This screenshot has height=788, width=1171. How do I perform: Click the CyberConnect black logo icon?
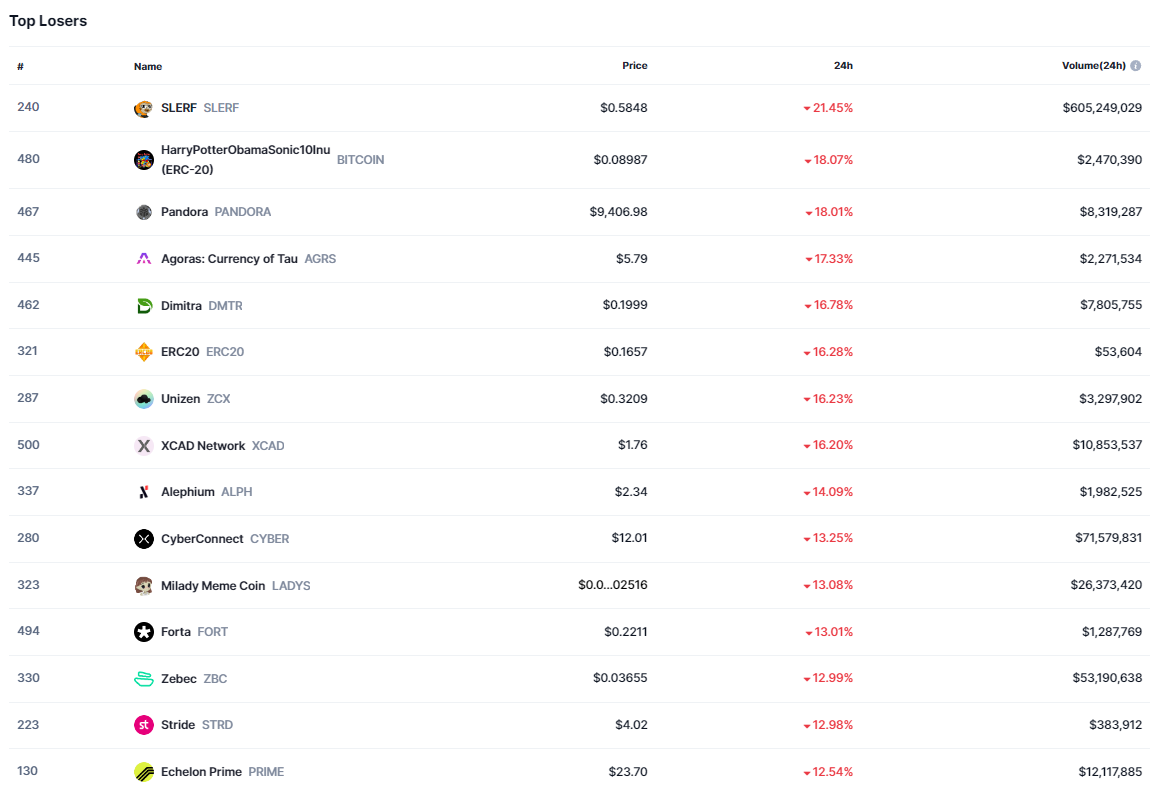pos(144,539)
